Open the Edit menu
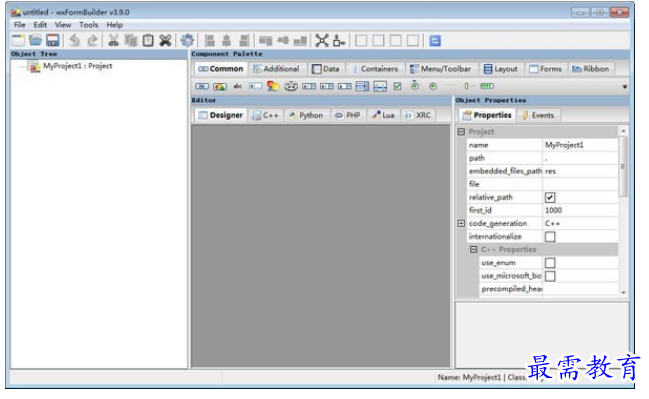The width and height of the screenshot is (649, 399). tap(40, 25)
